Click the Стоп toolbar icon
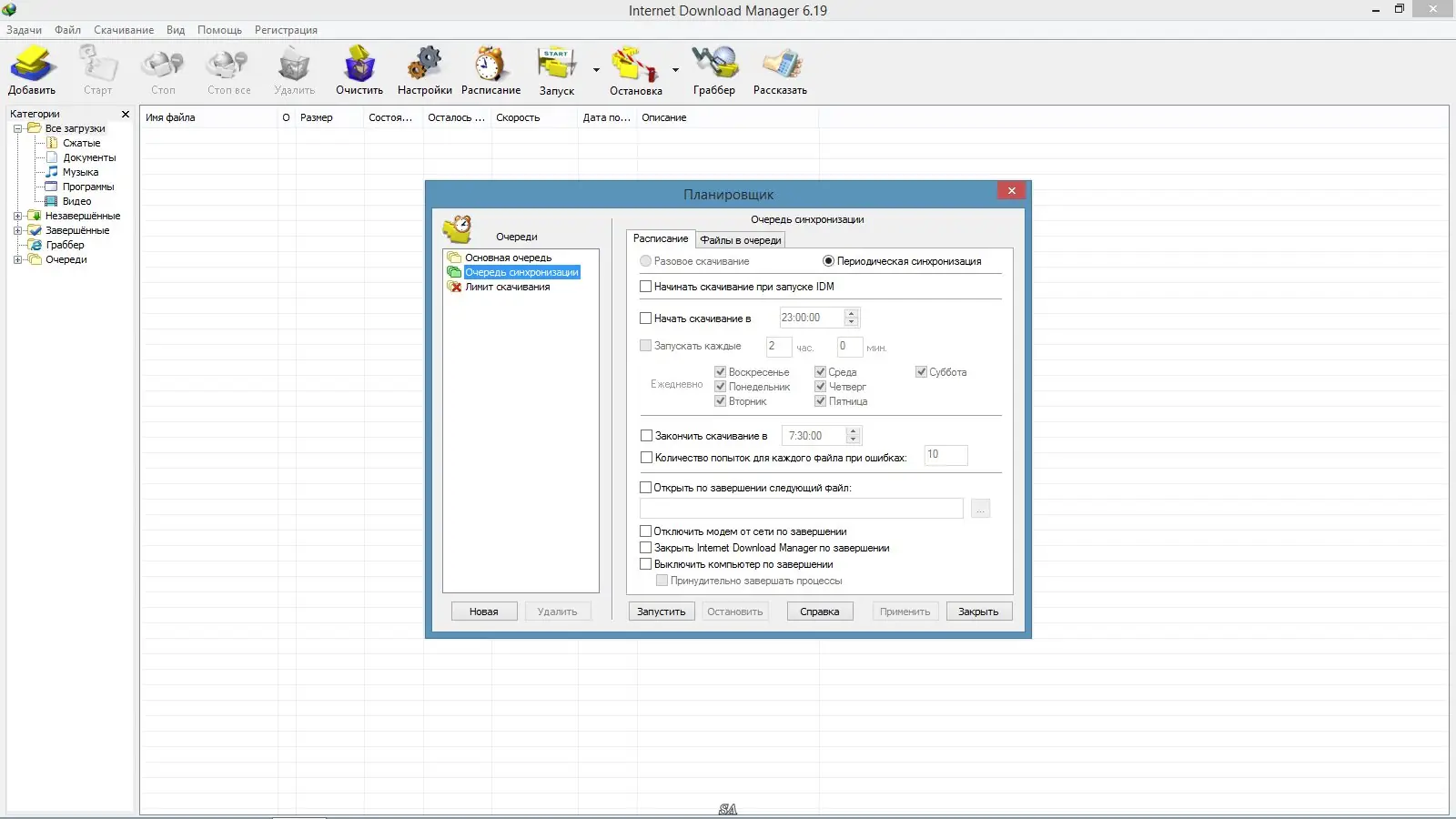This screenshot has width=1456, height=819. click(x=163, y=70)
